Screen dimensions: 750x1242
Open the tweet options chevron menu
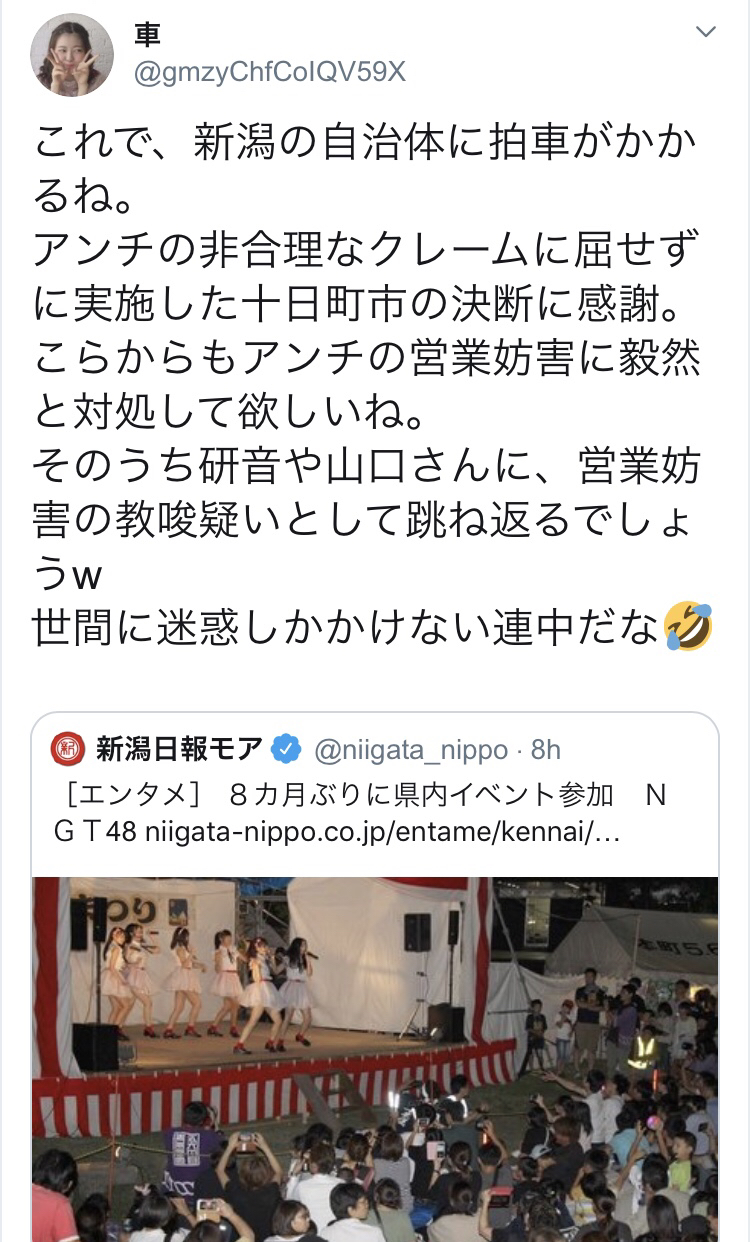pyautogui.click(x=706, y=33)
